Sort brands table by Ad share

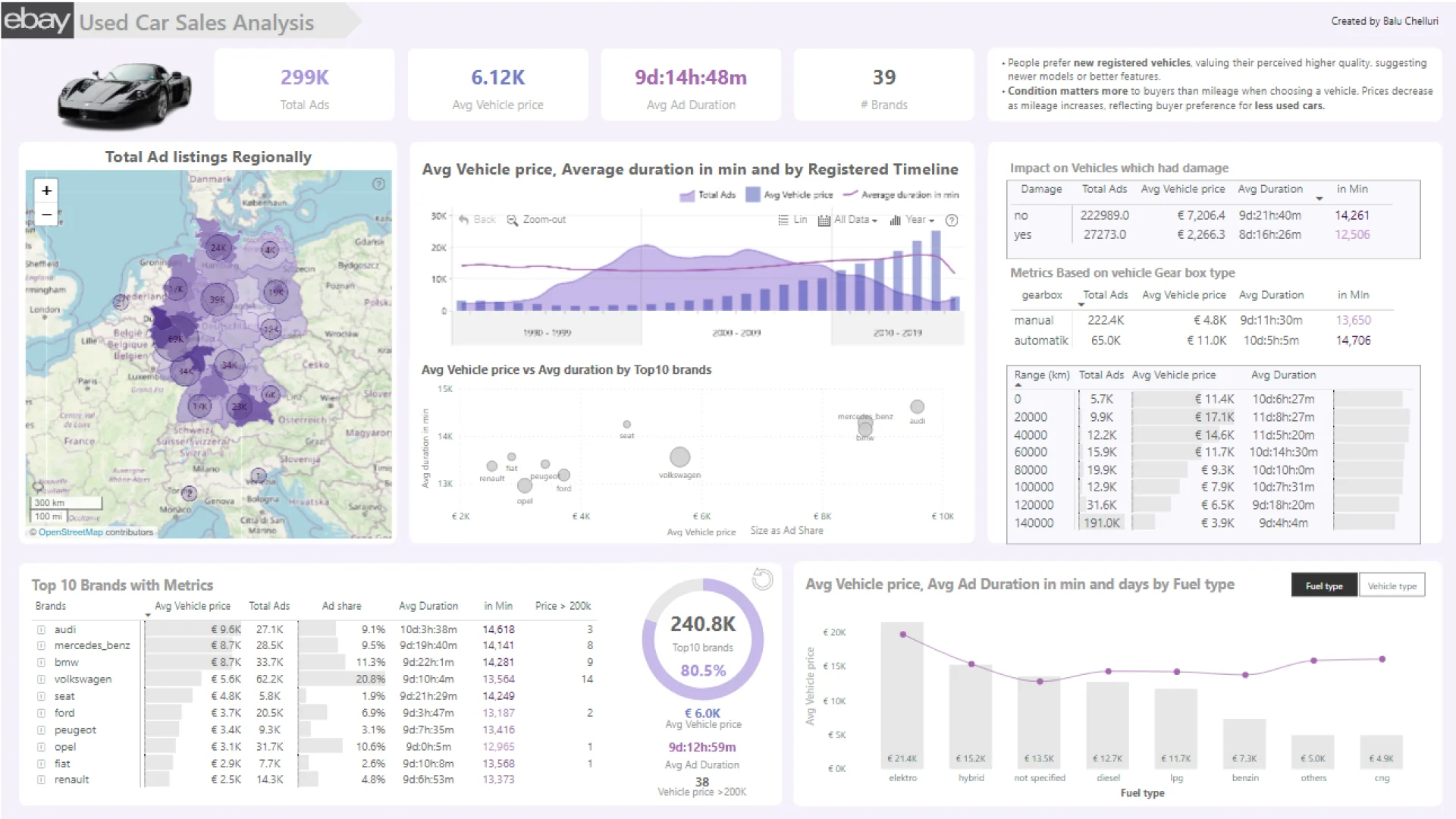341,606
